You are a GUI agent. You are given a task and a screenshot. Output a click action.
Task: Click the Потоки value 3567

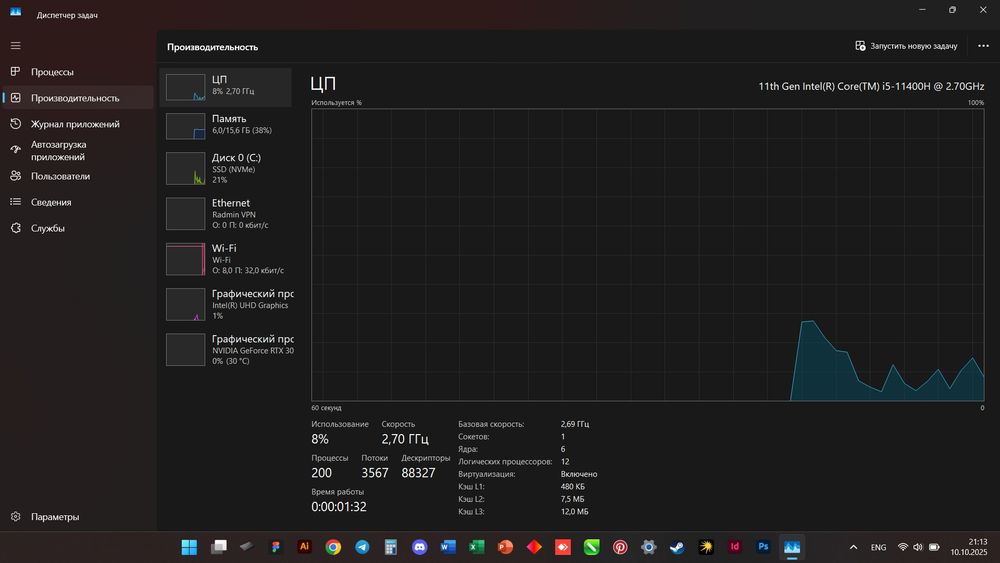pos(374,472)
